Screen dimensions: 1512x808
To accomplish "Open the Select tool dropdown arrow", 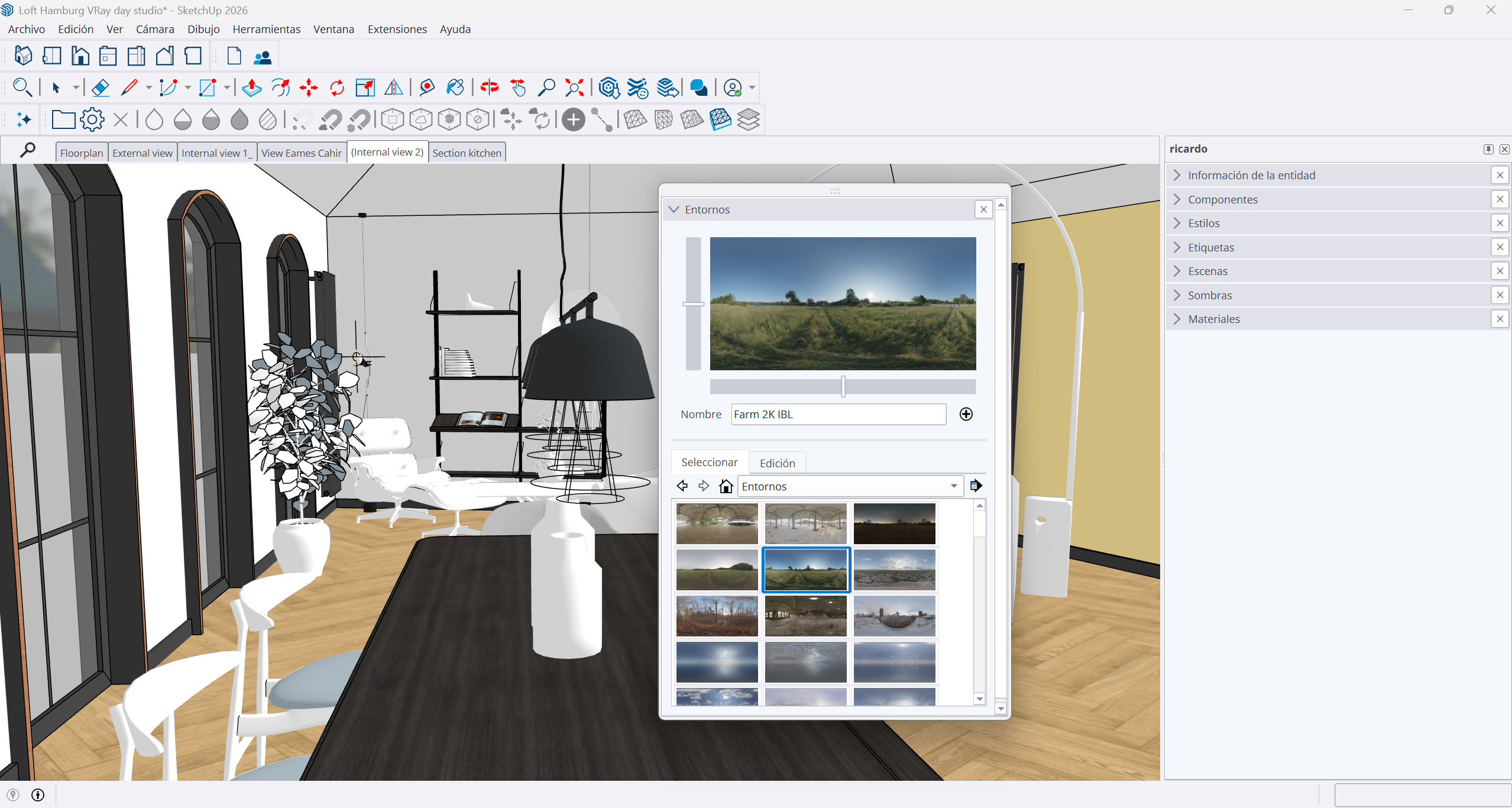I will [76, 88].
